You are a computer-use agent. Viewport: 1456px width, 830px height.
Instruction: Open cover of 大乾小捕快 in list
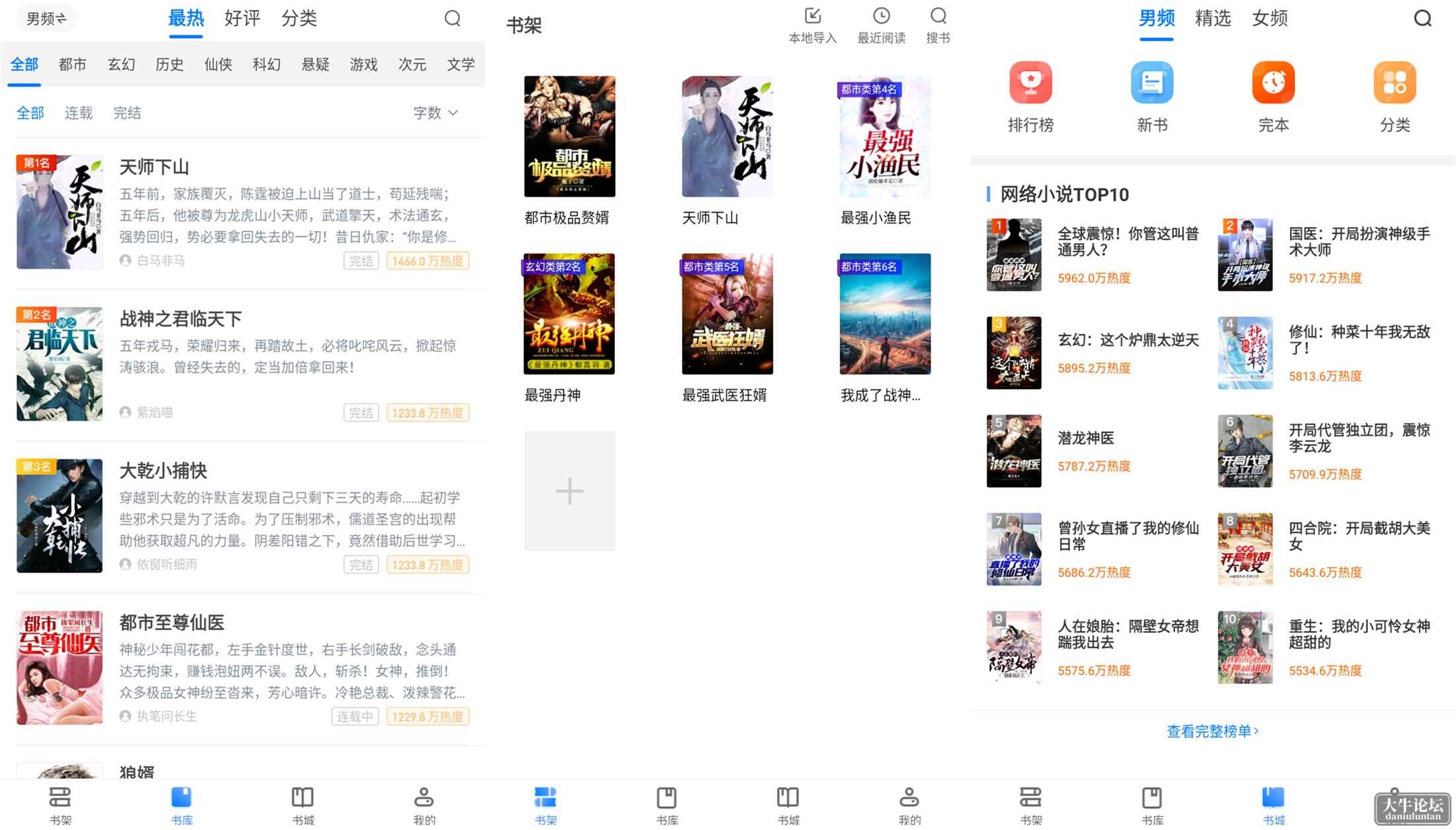pyautogui.click(x=60, y=516)
